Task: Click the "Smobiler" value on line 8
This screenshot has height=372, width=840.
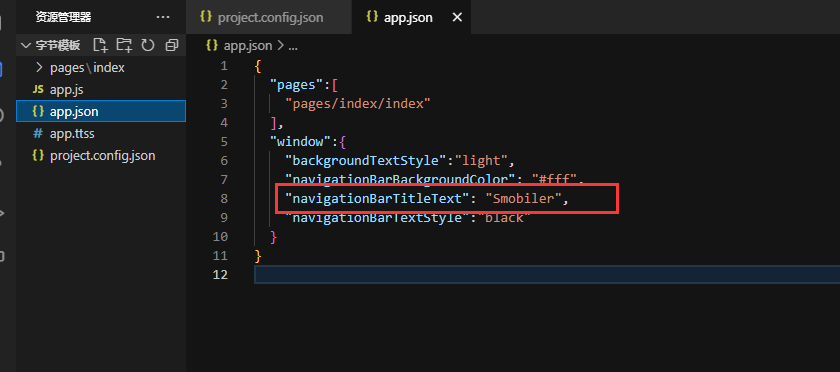Action: (x=523, y=198)
